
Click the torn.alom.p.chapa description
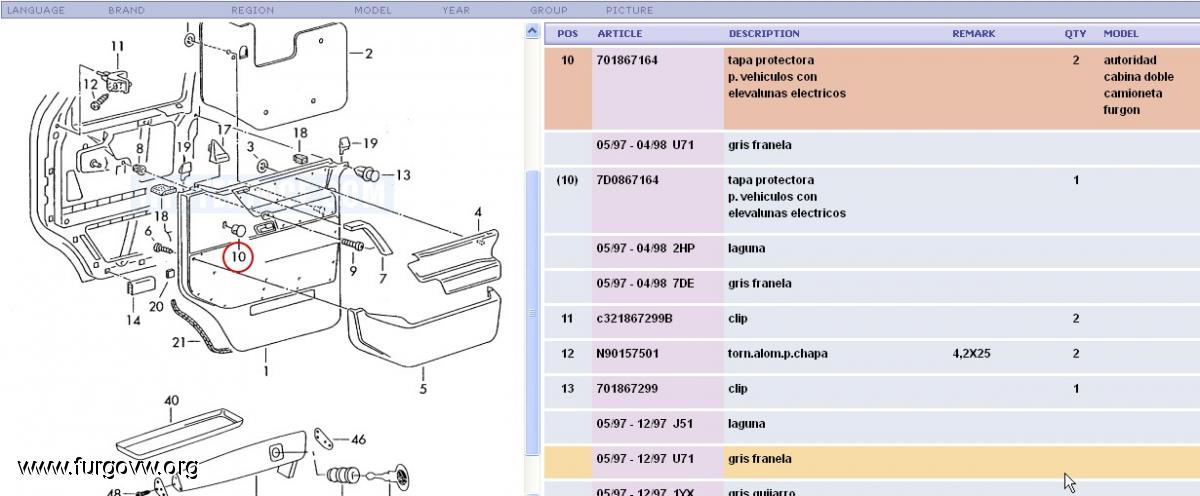pyautogui.click(x=778, y=353)
